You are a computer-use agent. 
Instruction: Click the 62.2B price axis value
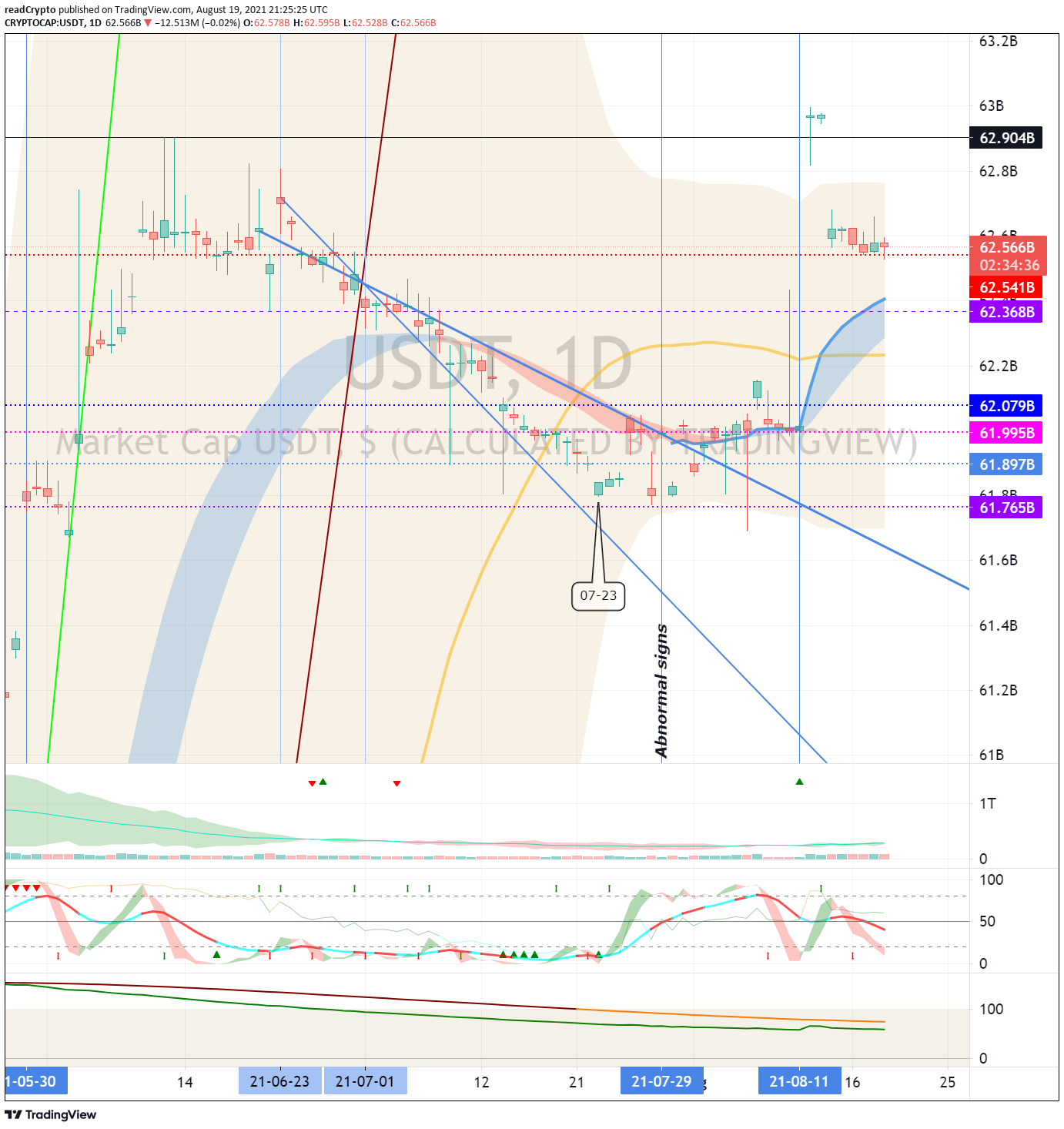point(998,367)
